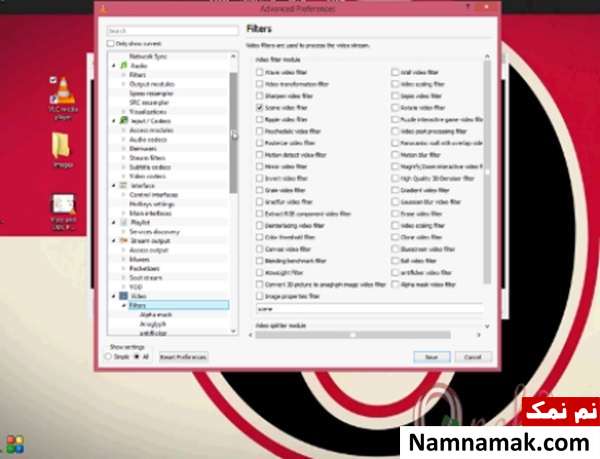Enable Video transformation filter checkbox
The height and width of the screenshot is (459, 600).
[x=260, y=84]
